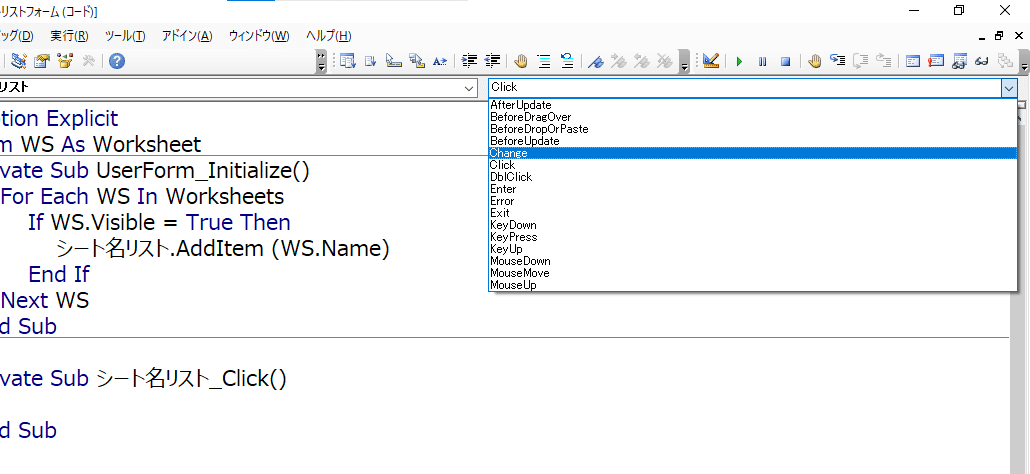Select DblClick from the event list
Viewport: 1030px width, 474px height.
point(753,177)
